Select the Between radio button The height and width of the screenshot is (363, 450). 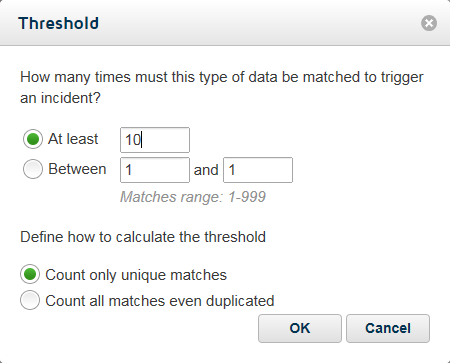pos(33,169)
